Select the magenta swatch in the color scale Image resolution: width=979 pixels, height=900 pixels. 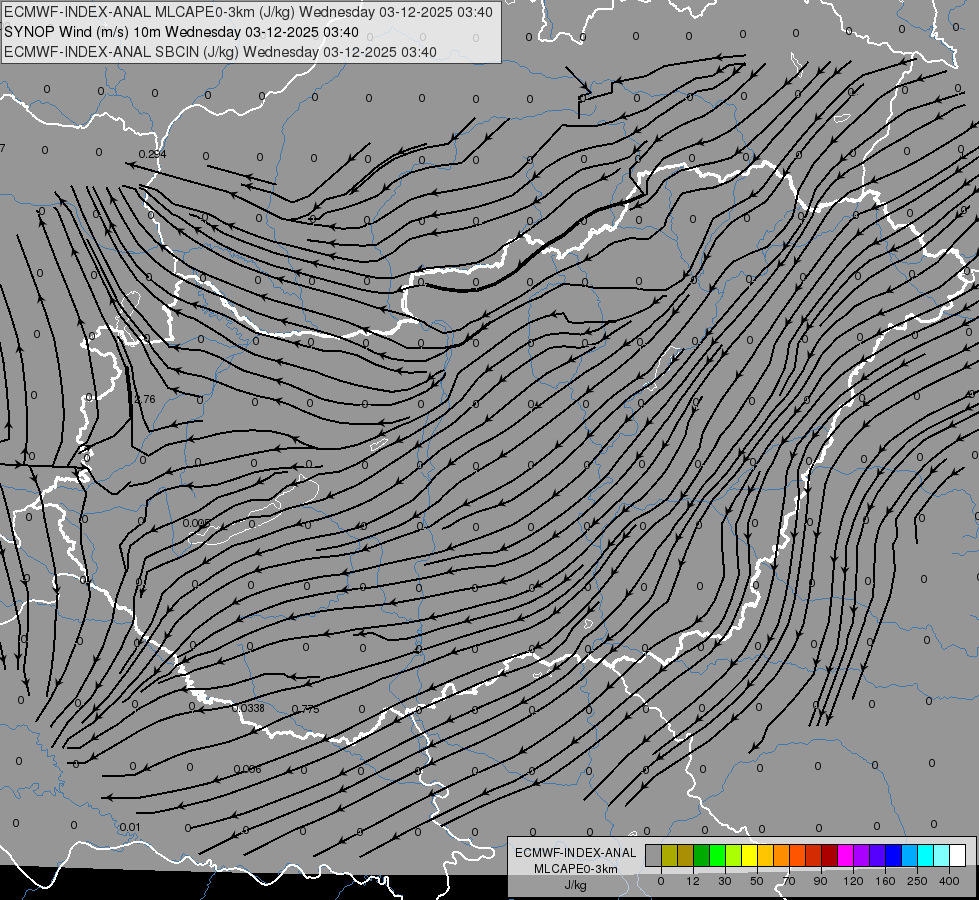point(845,855)
